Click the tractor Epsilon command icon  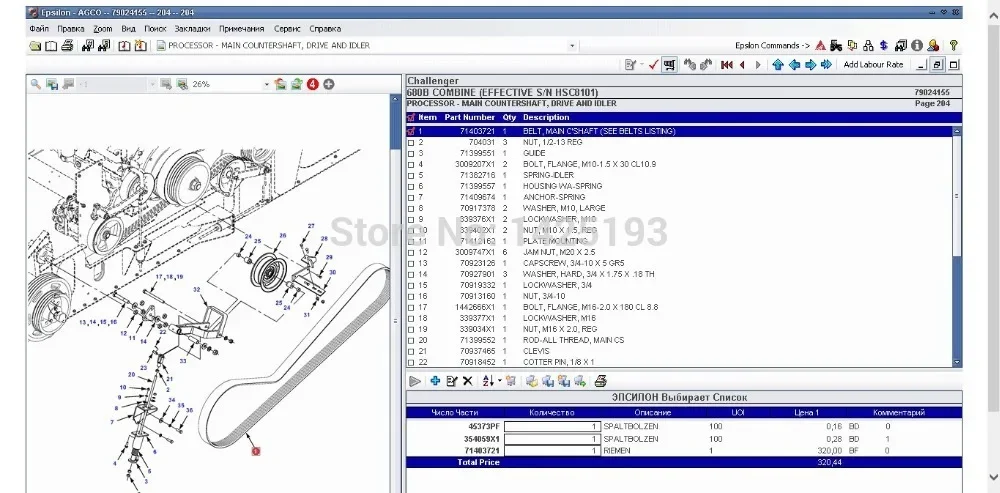836,46
